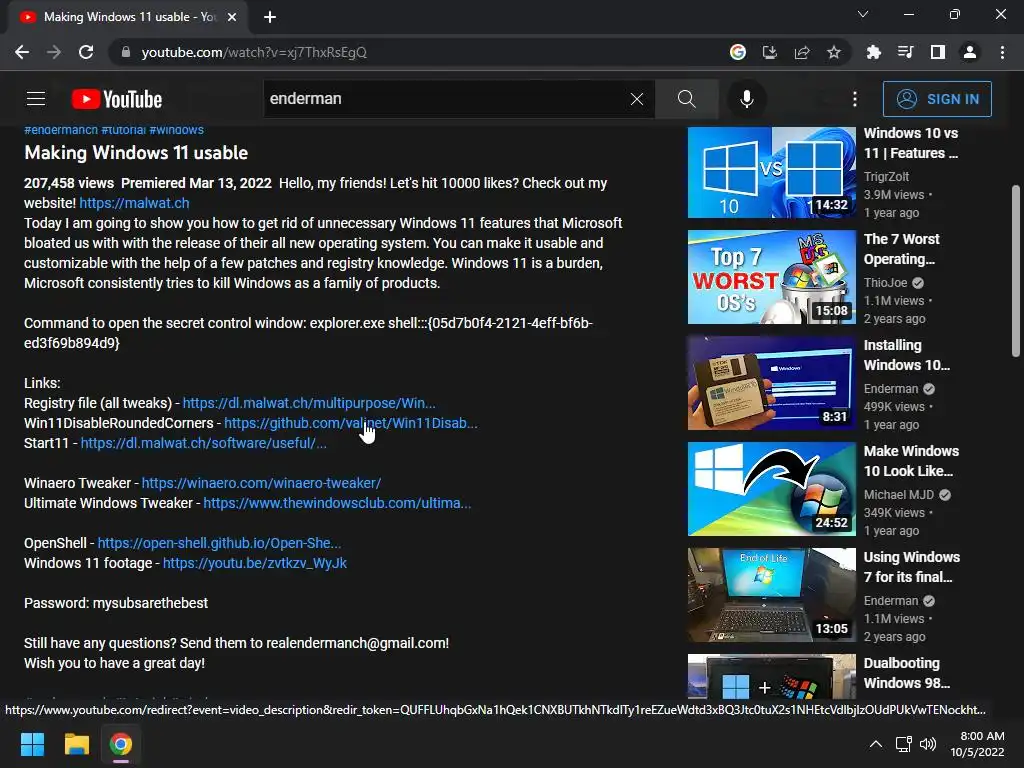1024x768 pixels.
Task: Go to the YouTube home logo
Action: [117, 99]
